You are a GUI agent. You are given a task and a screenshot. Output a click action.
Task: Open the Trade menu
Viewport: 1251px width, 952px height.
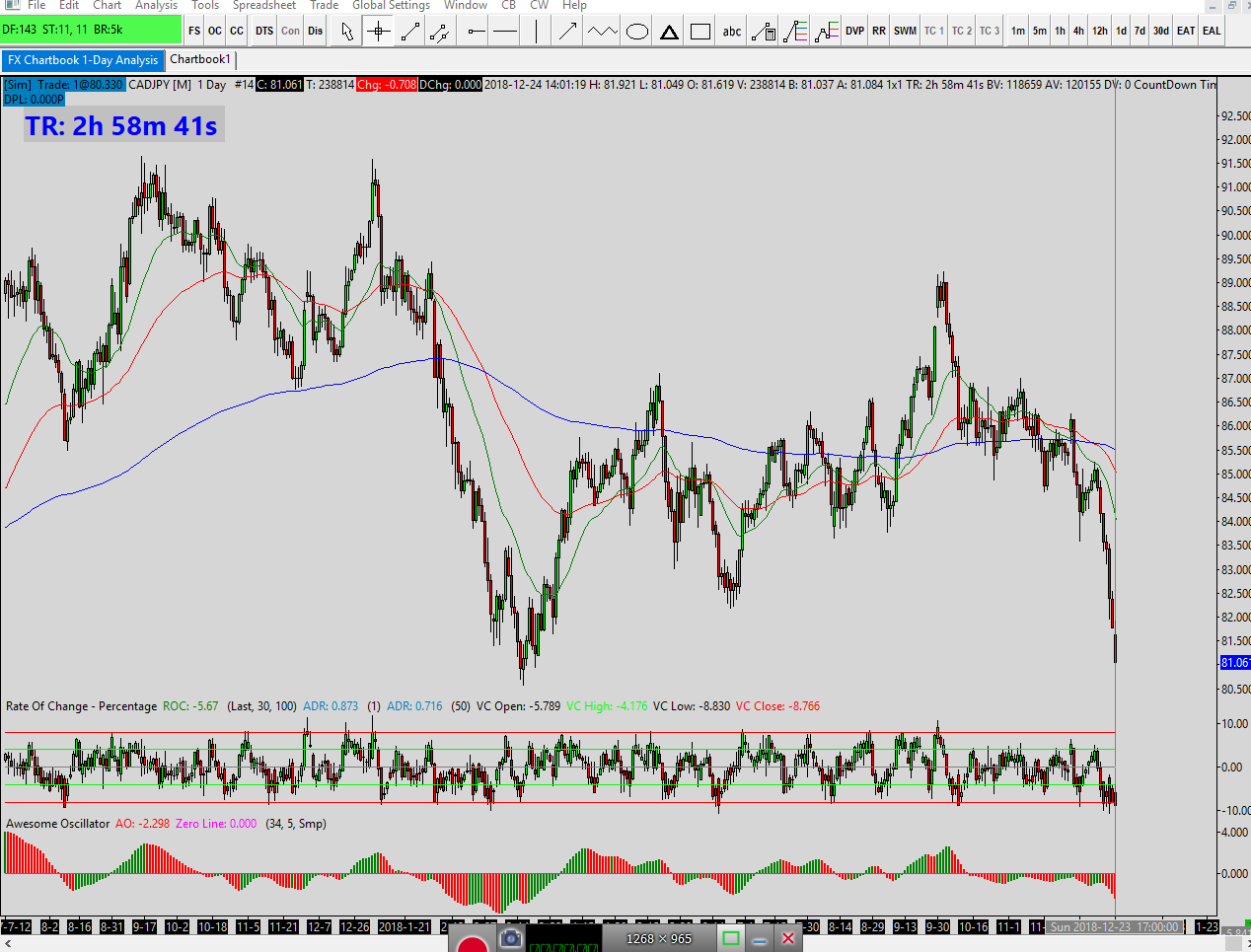(x=324, y=5)
